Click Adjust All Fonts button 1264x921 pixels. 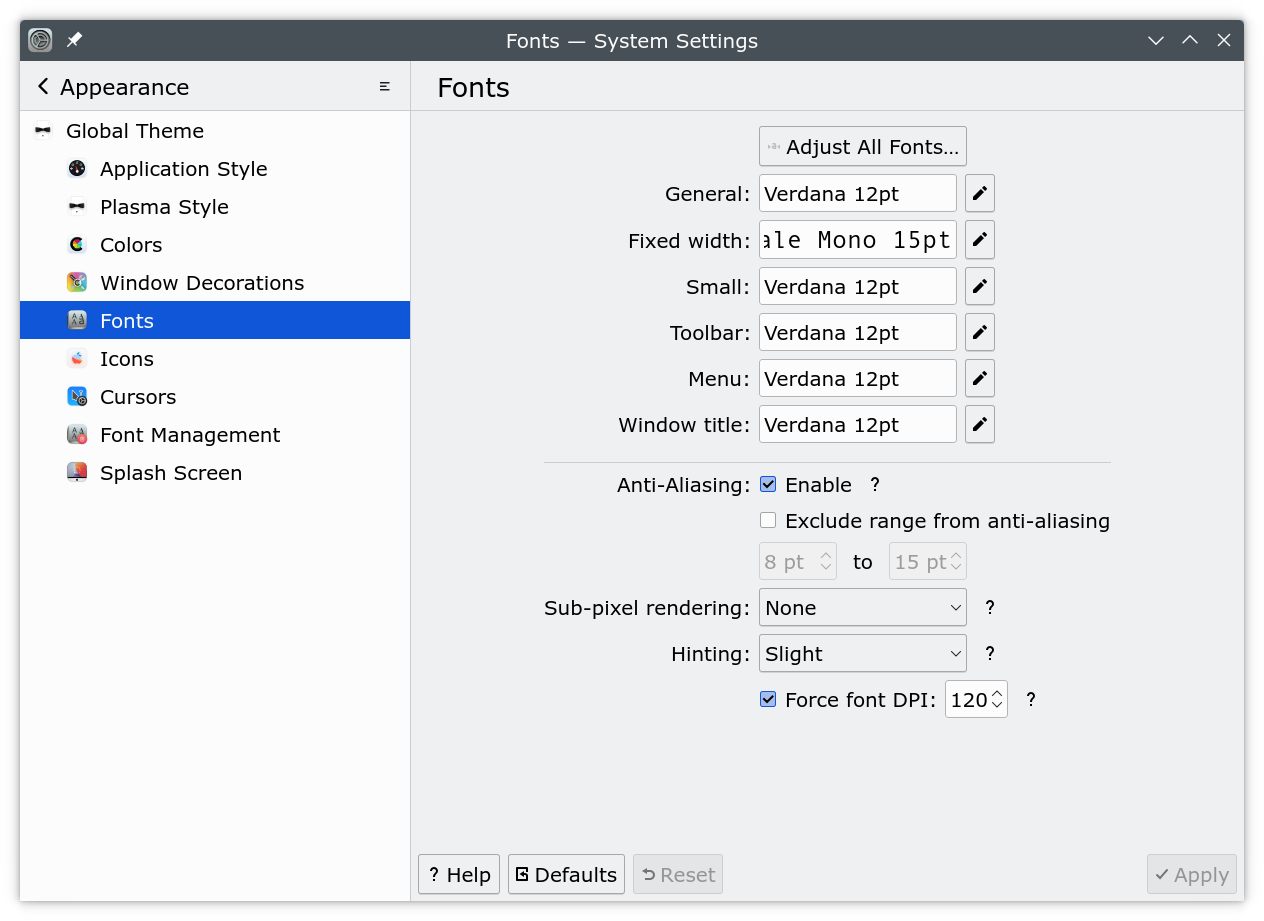[863, 146]
